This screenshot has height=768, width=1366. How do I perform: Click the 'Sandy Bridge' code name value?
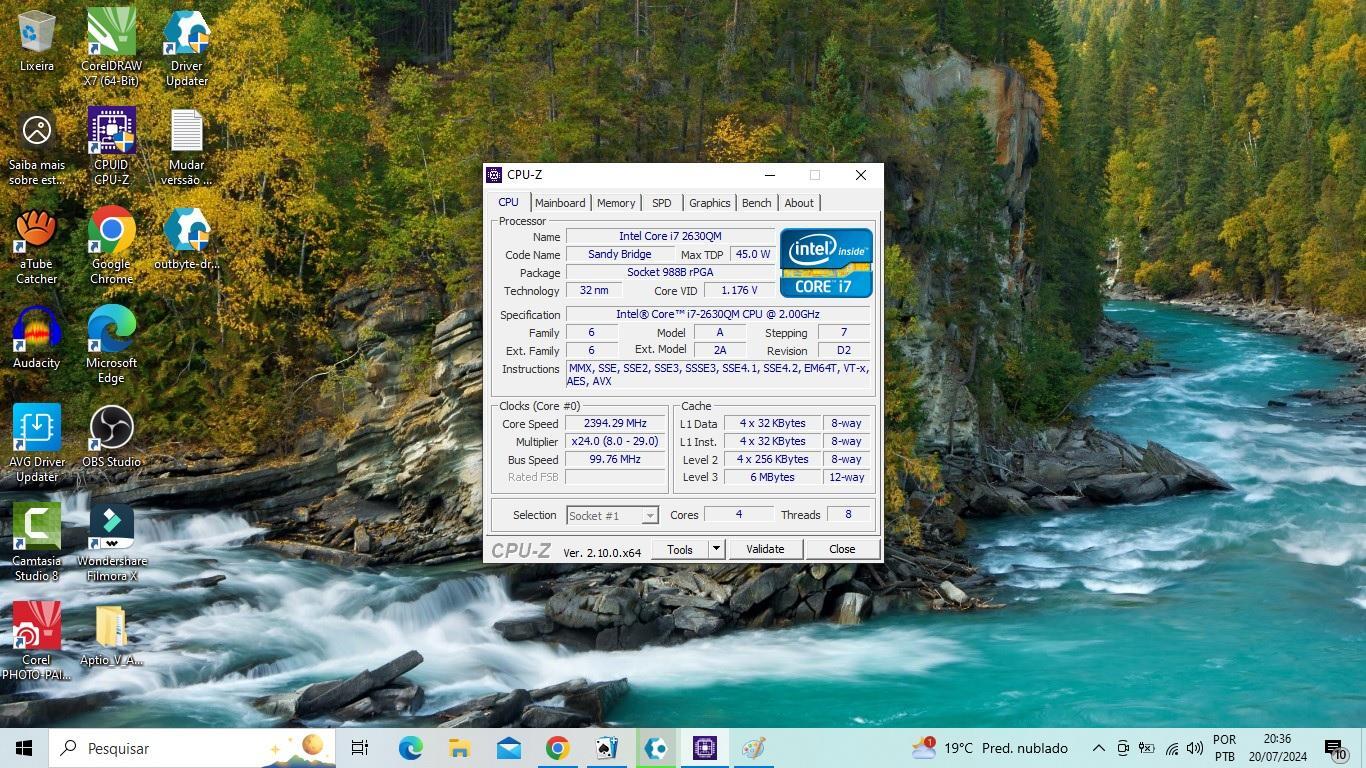[x=619, y=254]
